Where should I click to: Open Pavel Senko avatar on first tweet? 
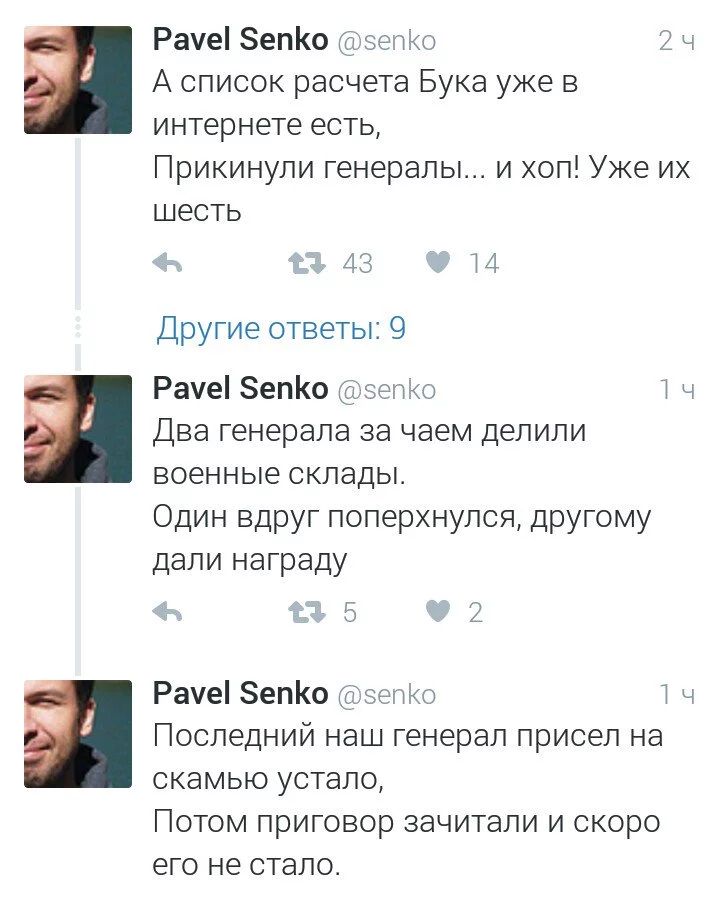78,80
